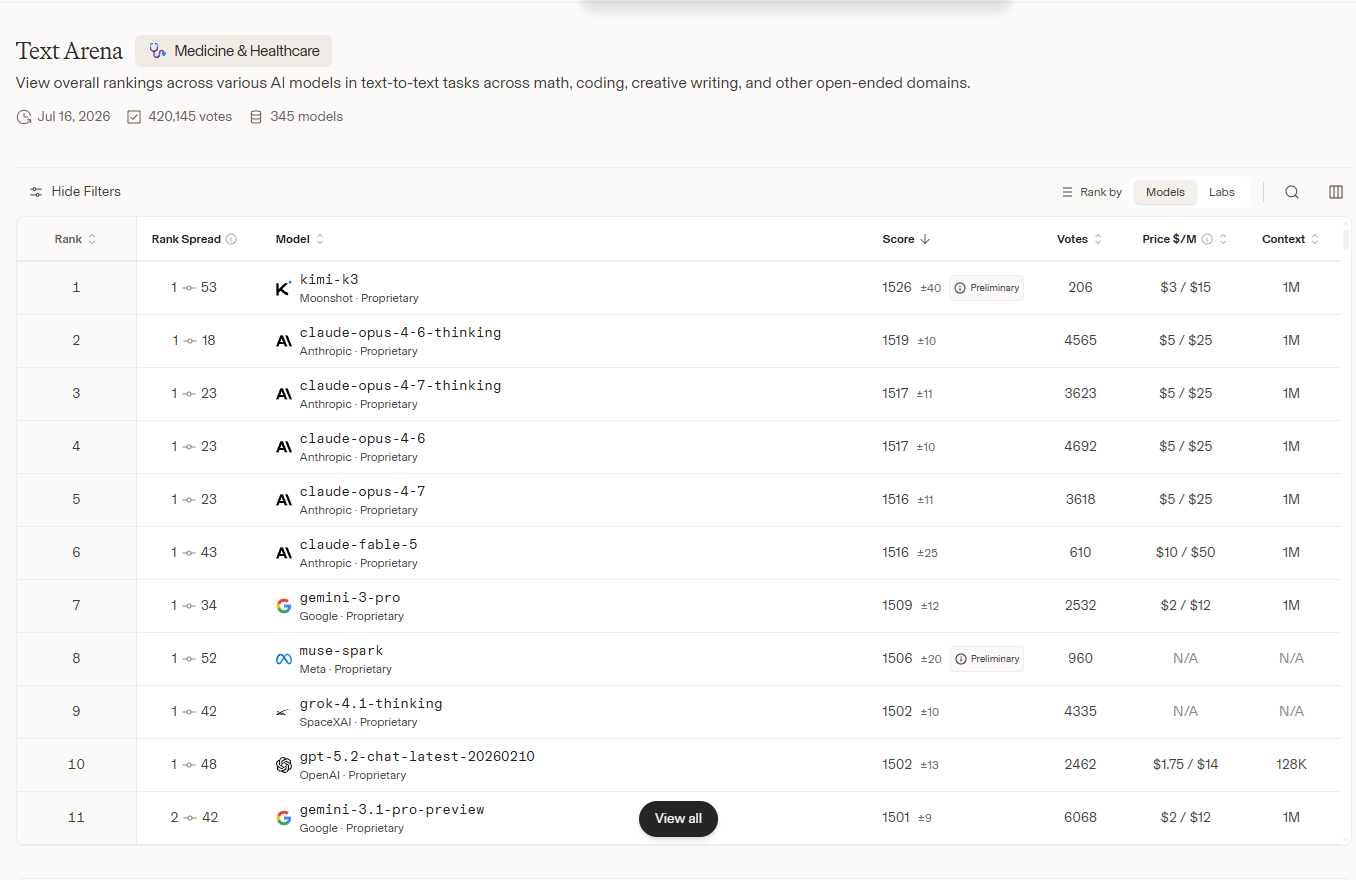Click the Rank Spread column header label
1356x880 pixels.
click(x=186, y=239)
